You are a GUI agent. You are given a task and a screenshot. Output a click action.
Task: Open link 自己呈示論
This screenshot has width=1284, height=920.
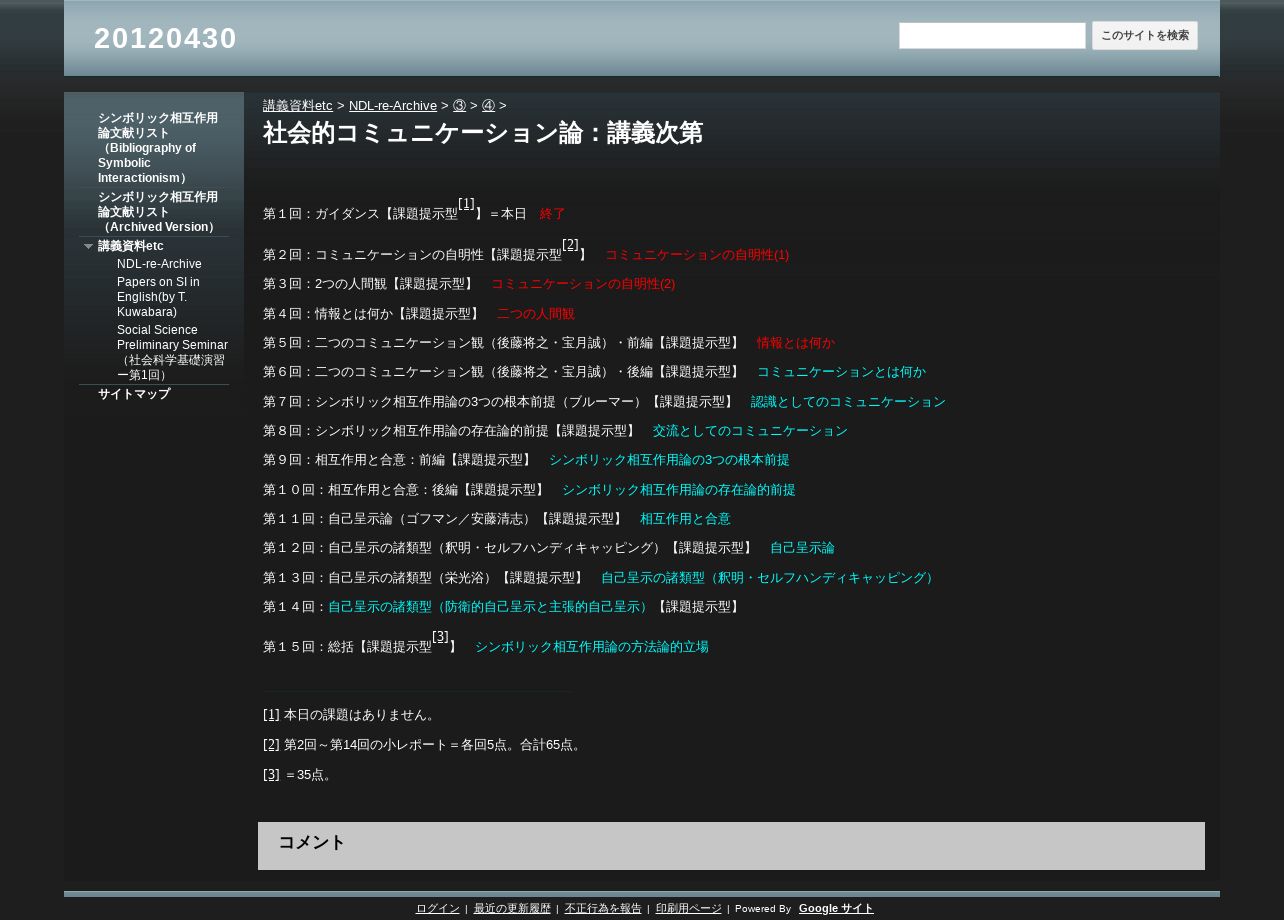pyautogui.click(x=802, y=548)
